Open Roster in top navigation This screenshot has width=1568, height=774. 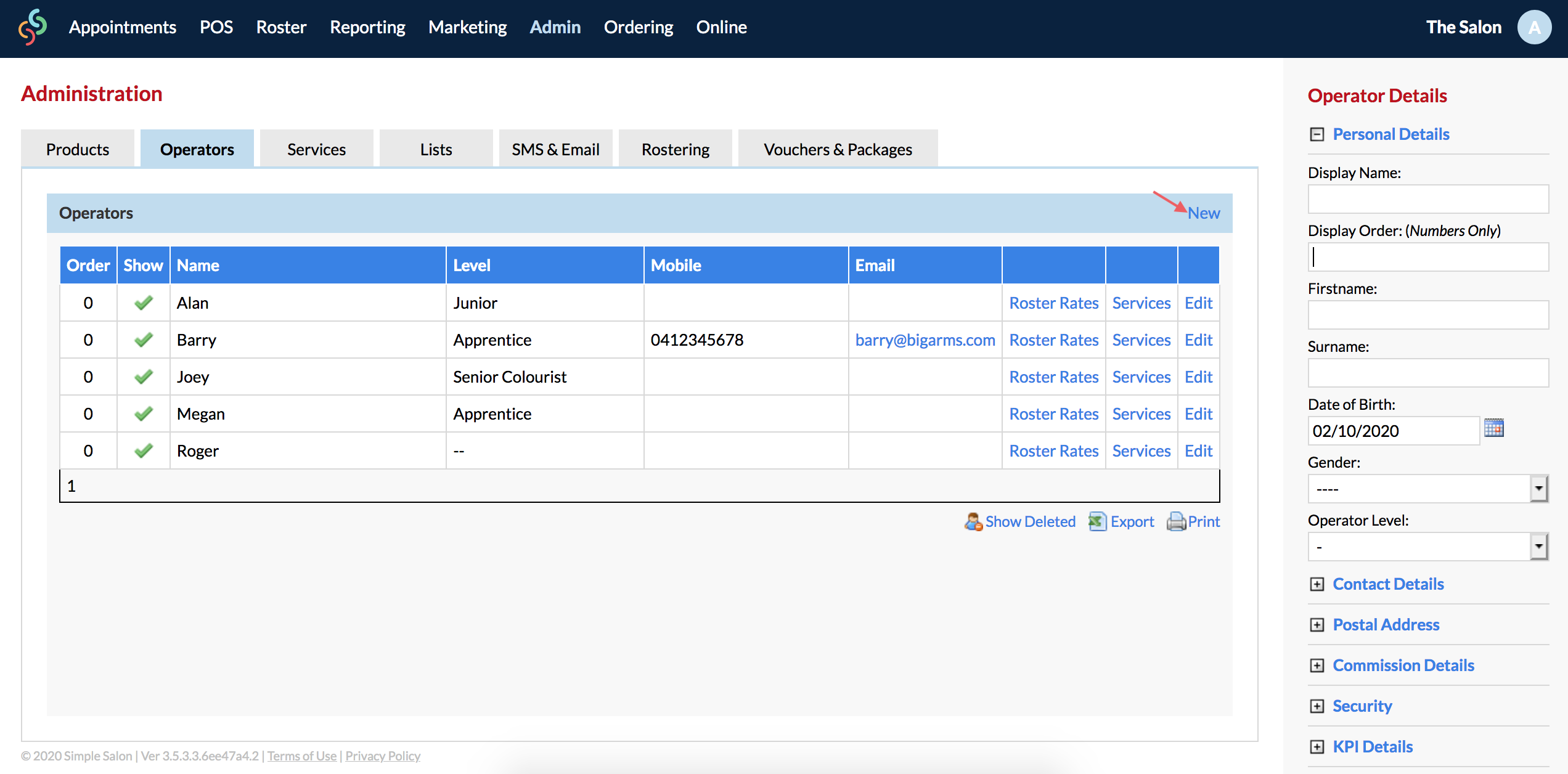coord(281,27)
